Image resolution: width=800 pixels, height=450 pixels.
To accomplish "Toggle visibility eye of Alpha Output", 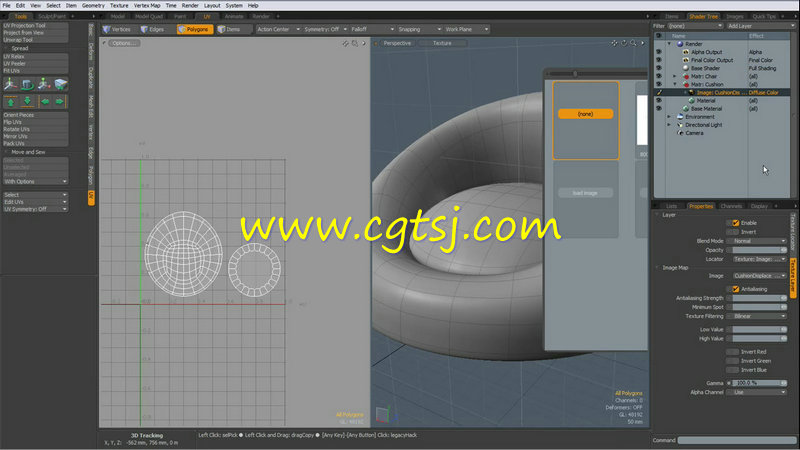I will click(x=659, y=52).
